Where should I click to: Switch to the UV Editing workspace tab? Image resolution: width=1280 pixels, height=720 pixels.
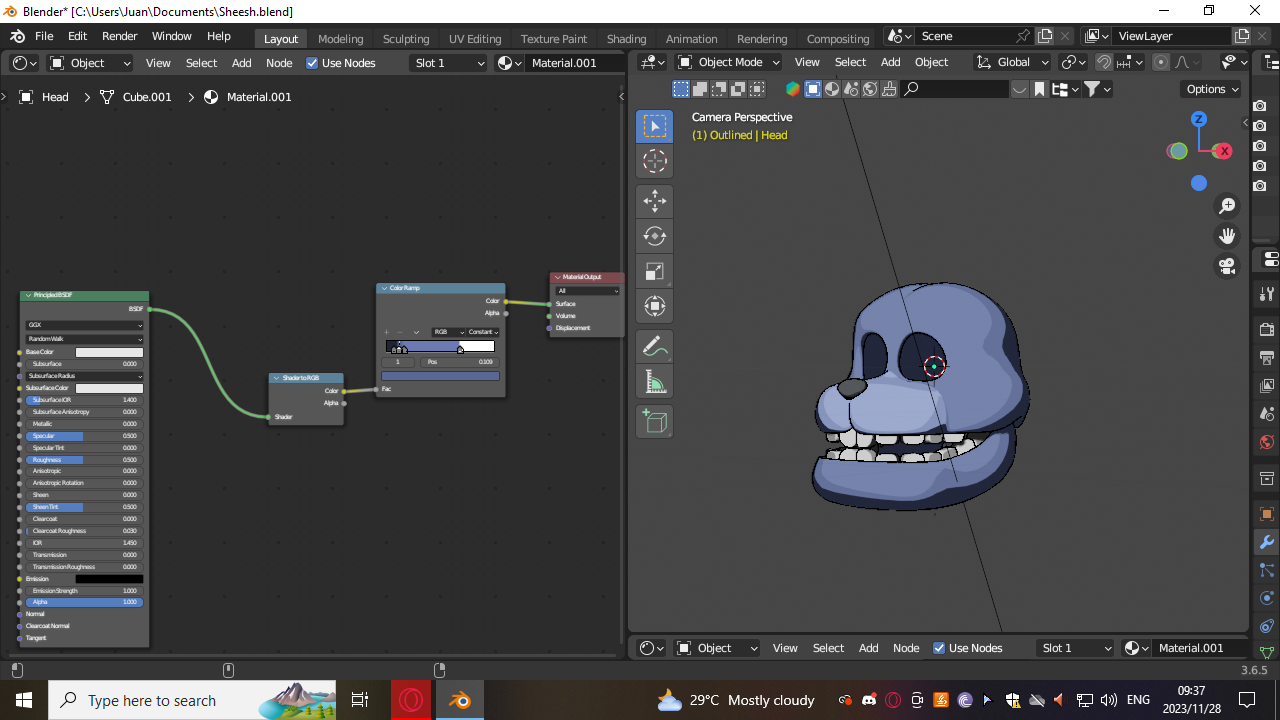(x=475, y=39)
